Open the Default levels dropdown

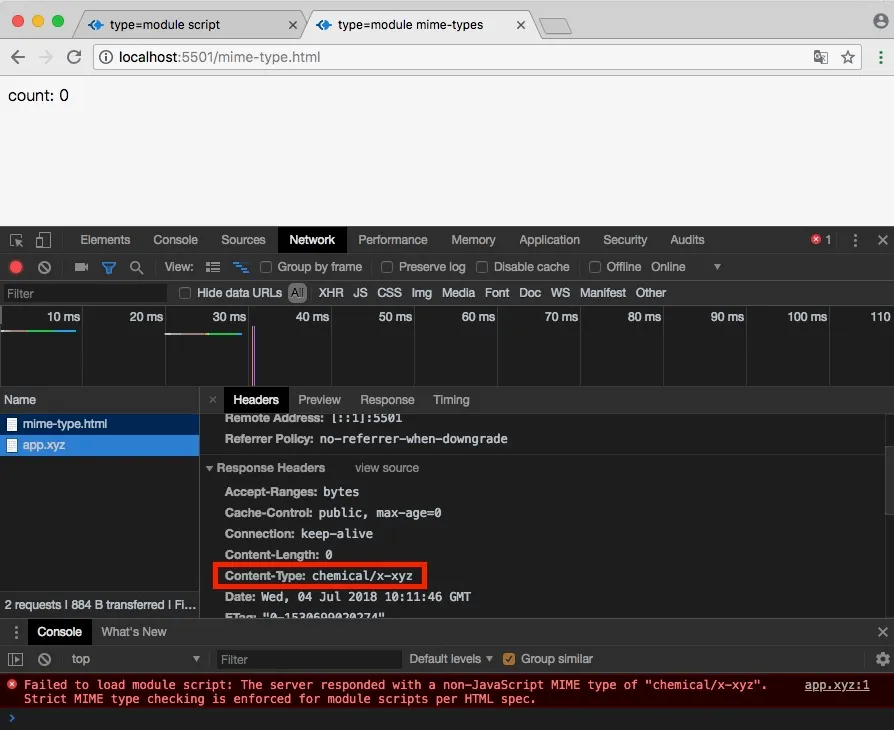coord(451,659)
